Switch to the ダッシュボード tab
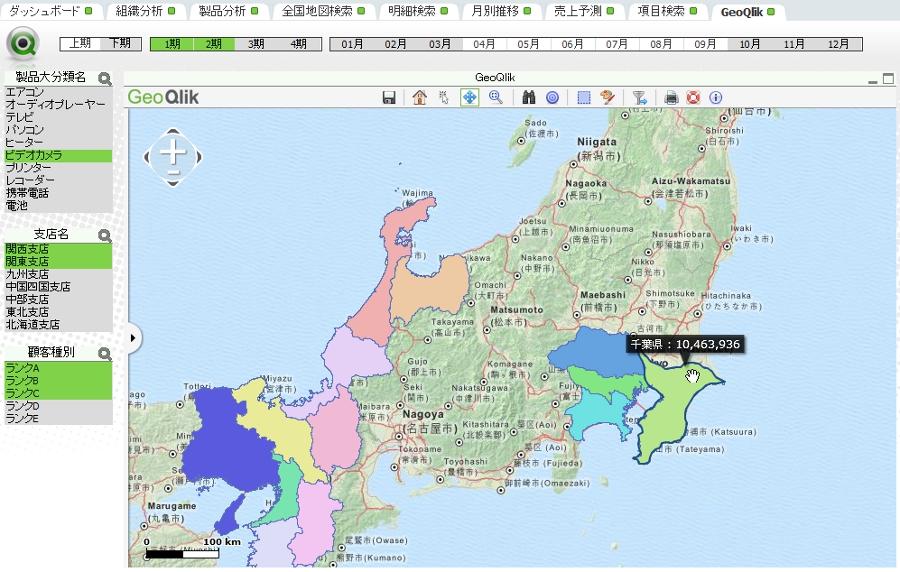Viewport: 900px width, 572px height. [45, 11]
